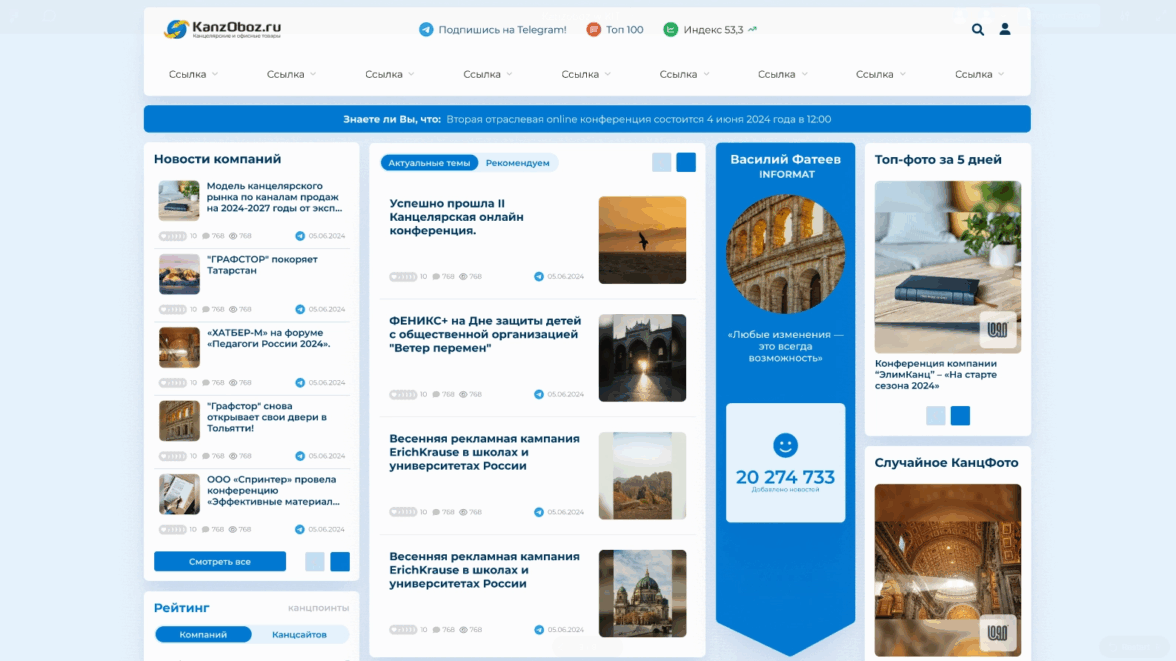1176x661 pixels.
Task: Click dark-blue next square under Топ-фото caption
Action: click(x=960, y=416)
